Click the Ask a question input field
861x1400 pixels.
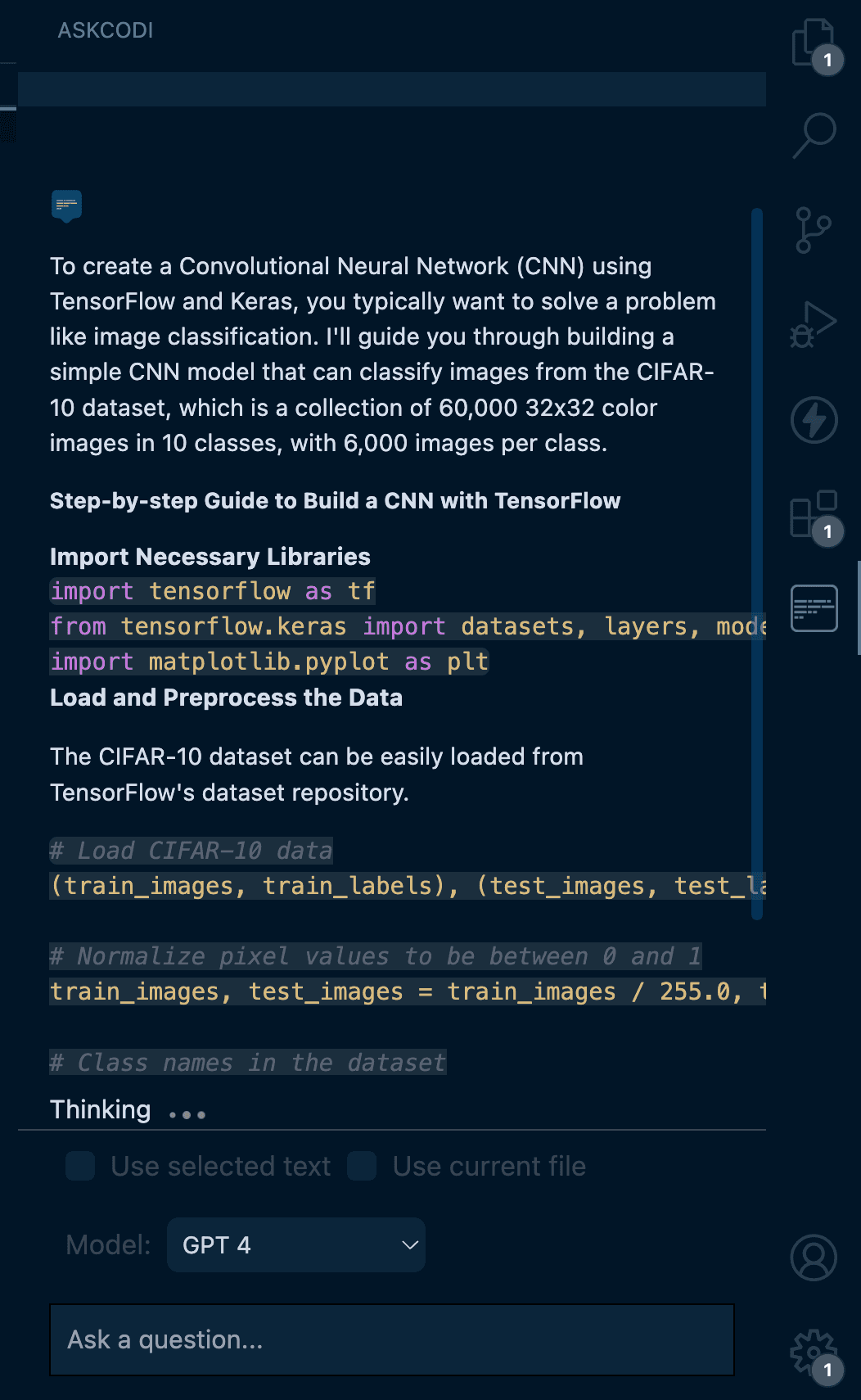[392, 1339]
